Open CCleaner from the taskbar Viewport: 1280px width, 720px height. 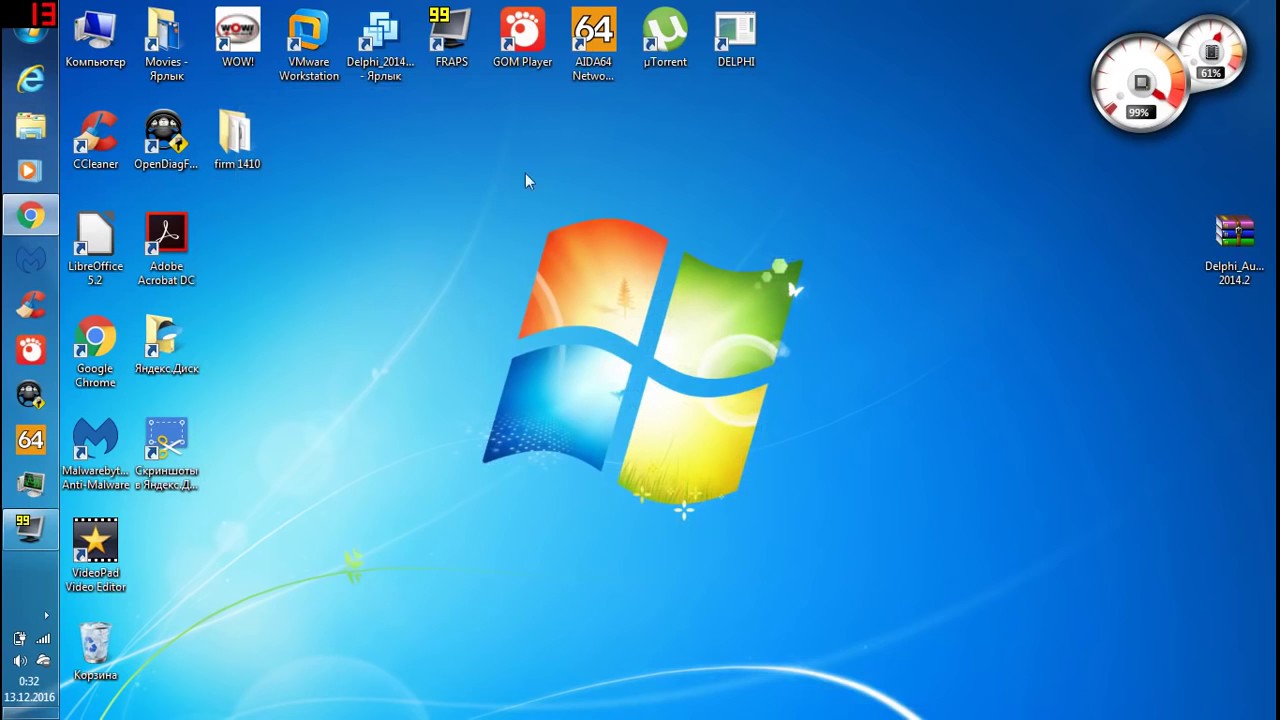[x=30, y=304]
